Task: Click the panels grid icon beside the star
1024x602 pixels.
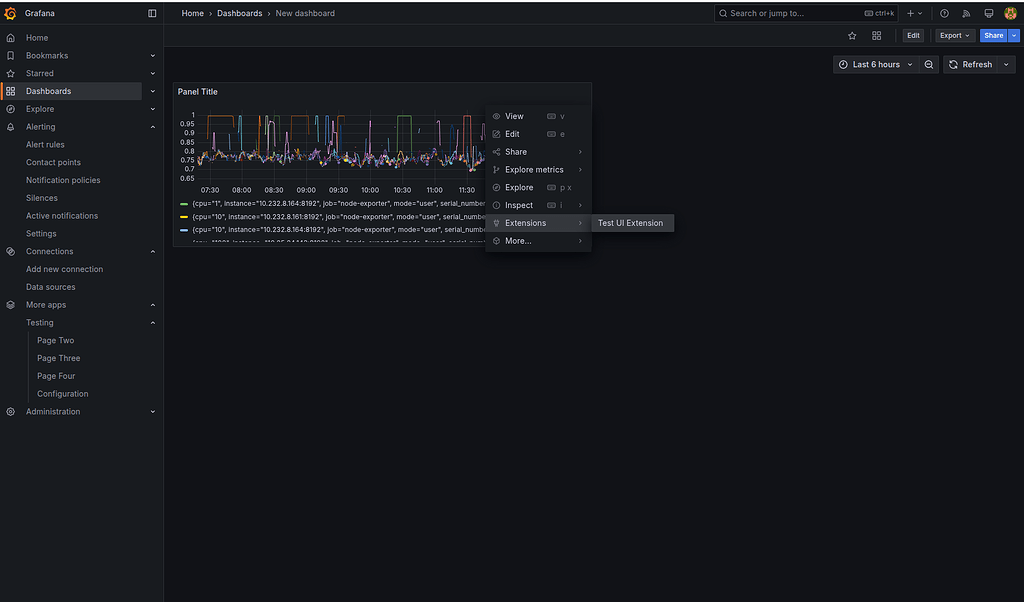Action: pyautogui.click(x=876, y=35)
